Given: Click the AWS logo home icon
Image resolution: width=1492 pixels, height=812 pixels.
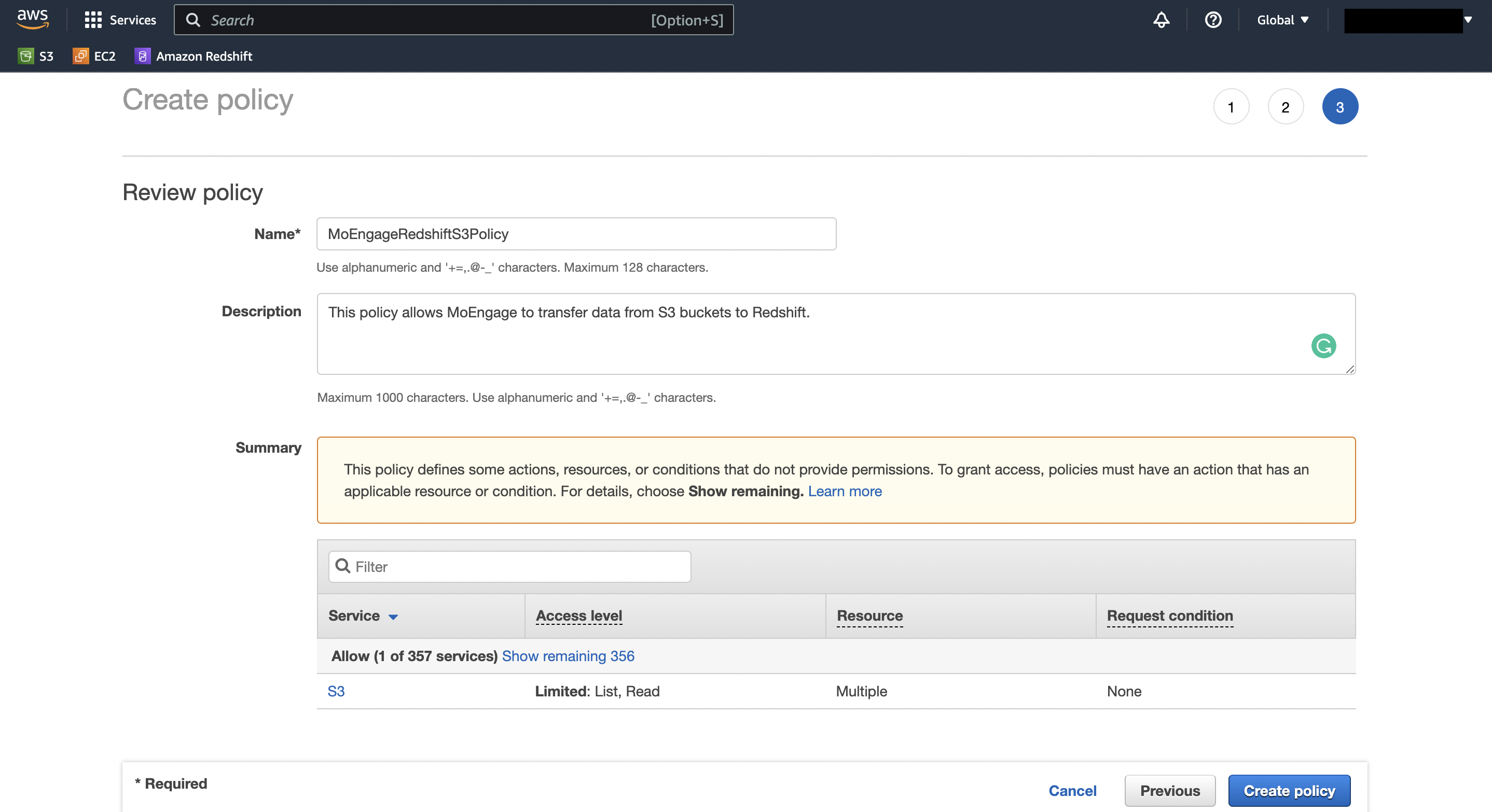Looking at the screenshot, I should [x=33, y=19].
